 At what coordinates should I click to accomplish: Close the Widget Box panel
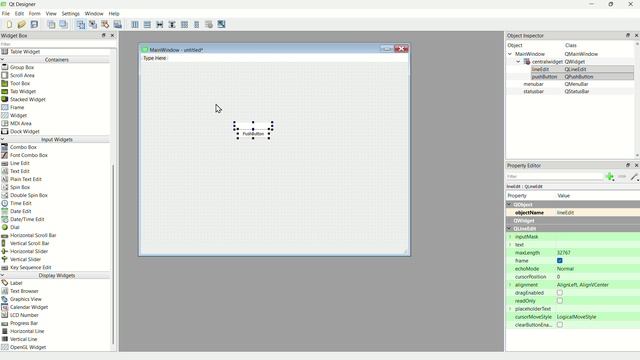point(113,36)
